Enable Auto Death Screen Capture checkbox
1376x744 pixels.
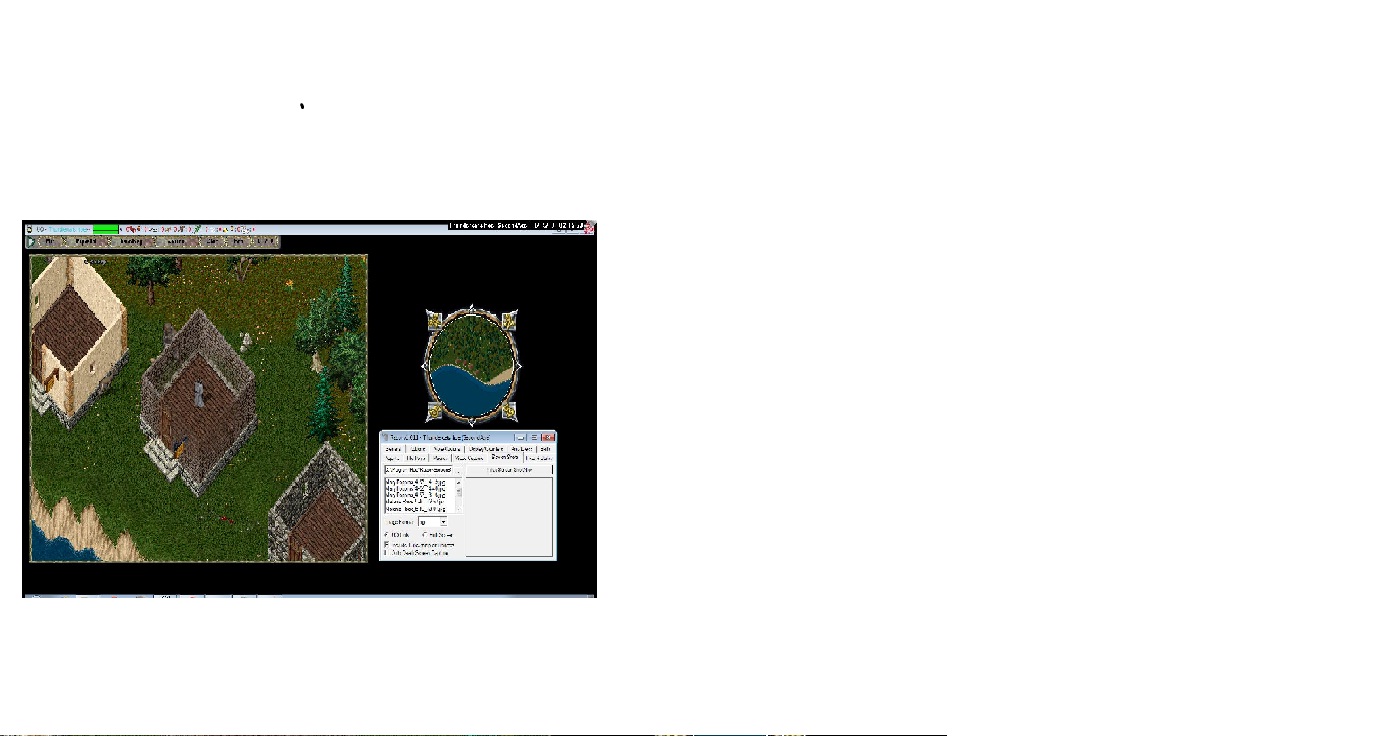click(x=386, y=553)
